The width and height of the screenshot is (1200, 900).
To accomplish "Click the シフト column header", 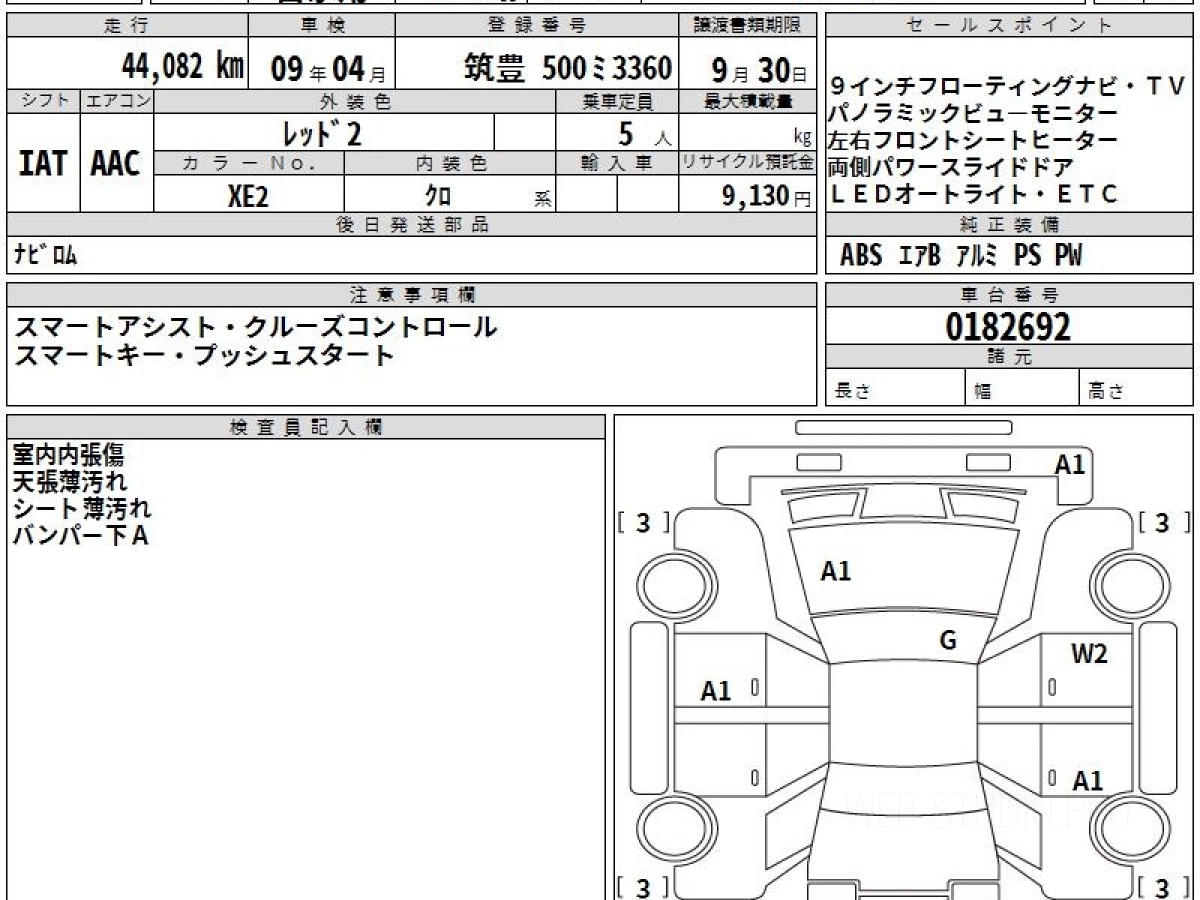I will pyautogui.click(x=43, y=101).
